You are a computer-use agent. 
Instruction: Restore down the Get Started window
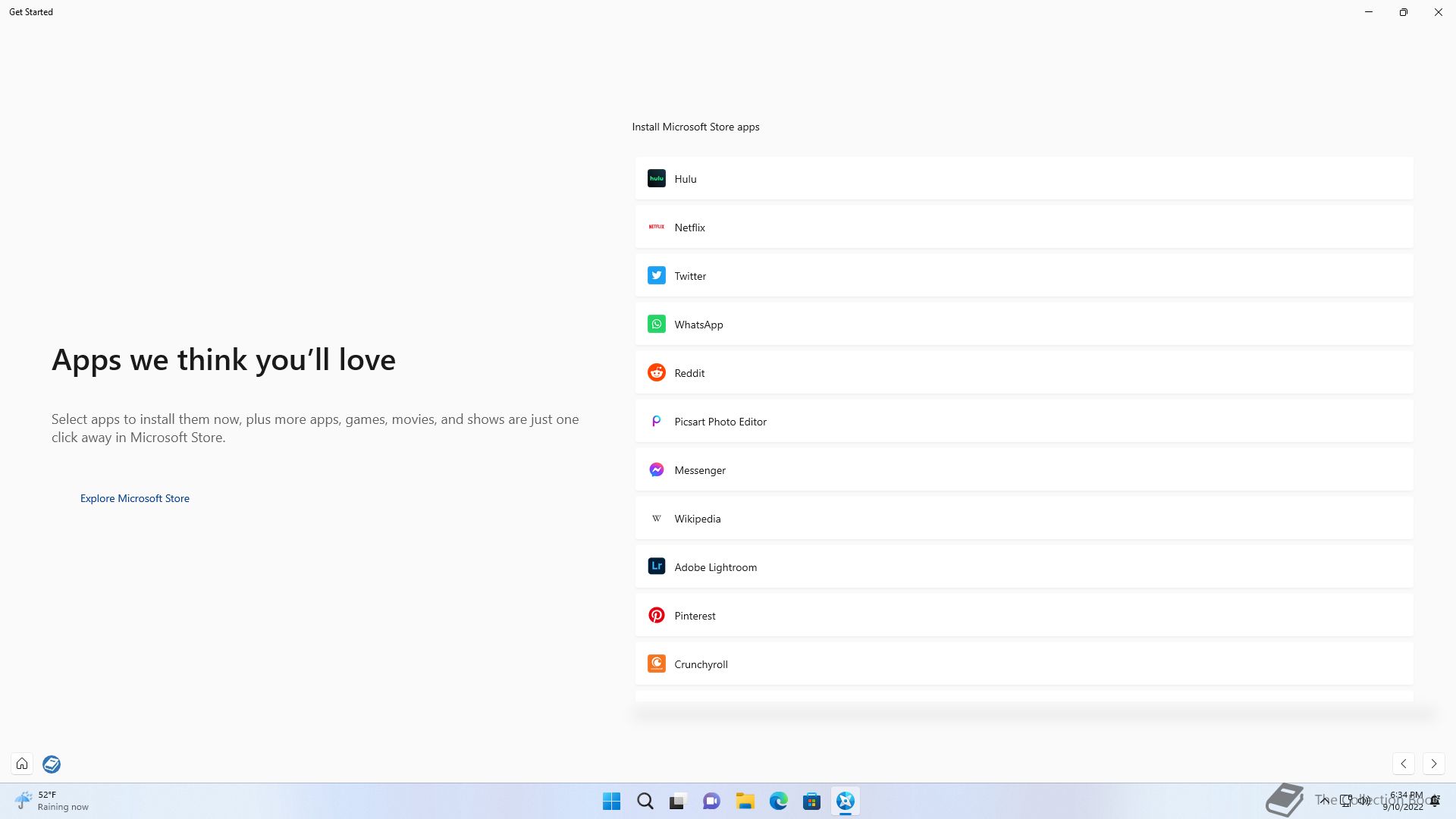pos(1404,12)
